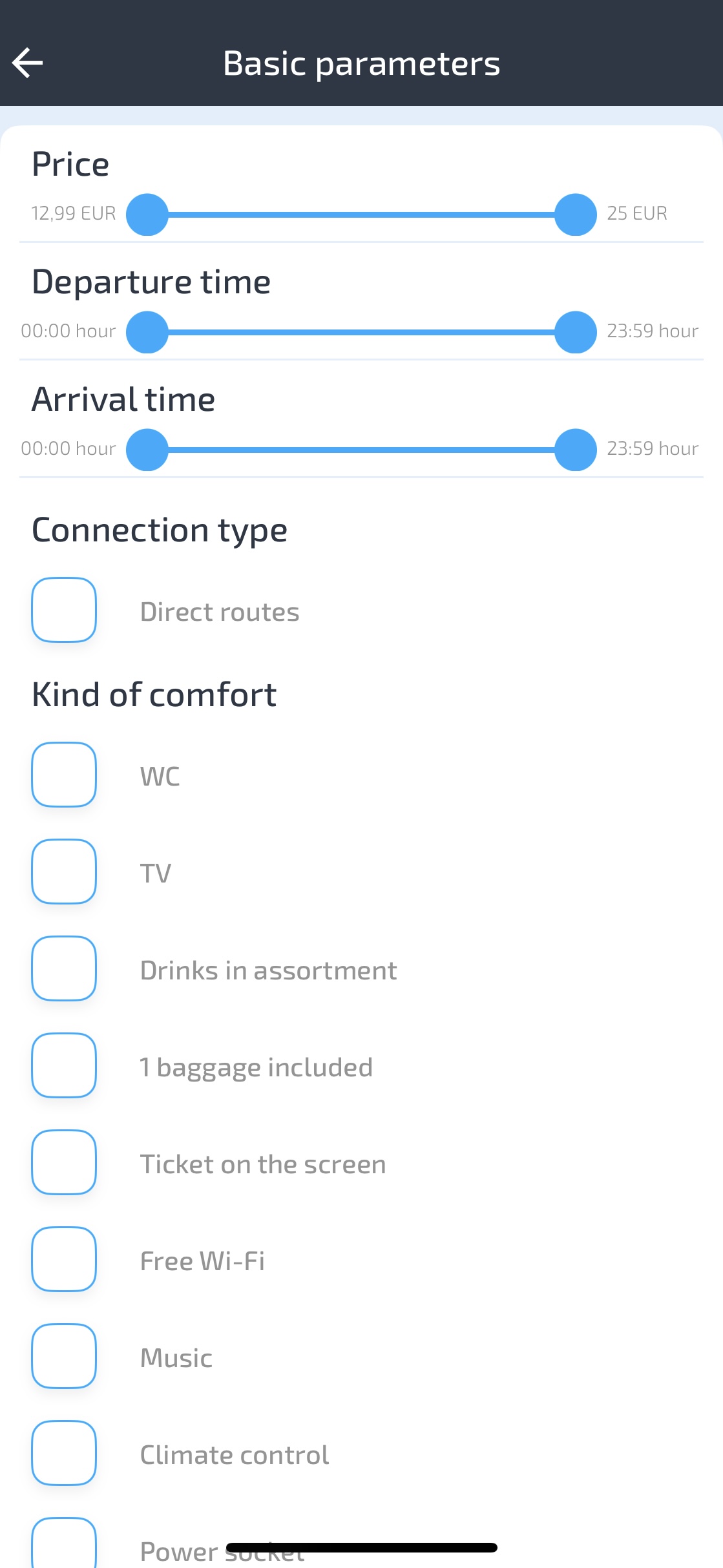Viewport: 723px width, 1568px height.
Task: Select the Climate control checkbox
Action: coord(64,1453)
